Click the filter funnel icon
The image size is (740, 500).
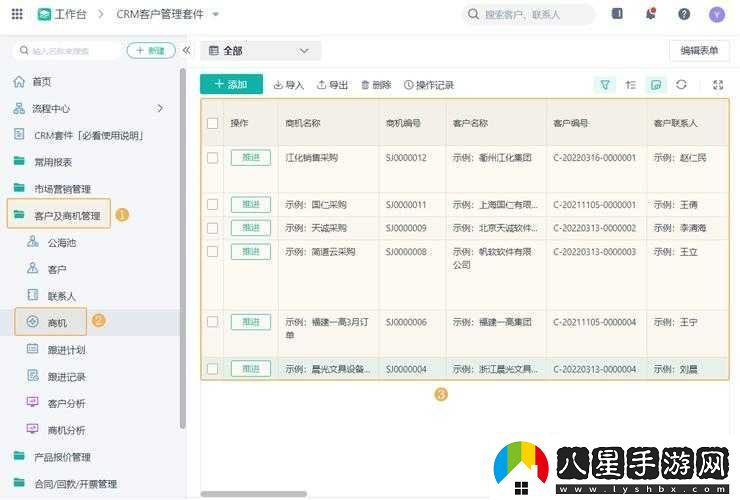605,85
